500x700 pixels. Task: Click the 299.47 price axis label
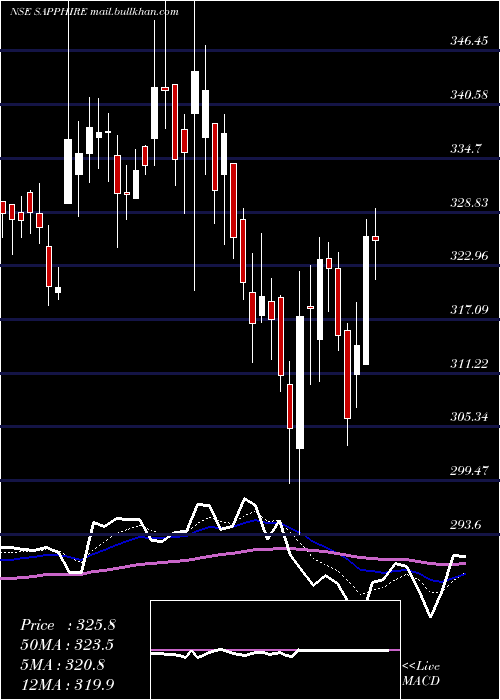(x=469, y=471)
